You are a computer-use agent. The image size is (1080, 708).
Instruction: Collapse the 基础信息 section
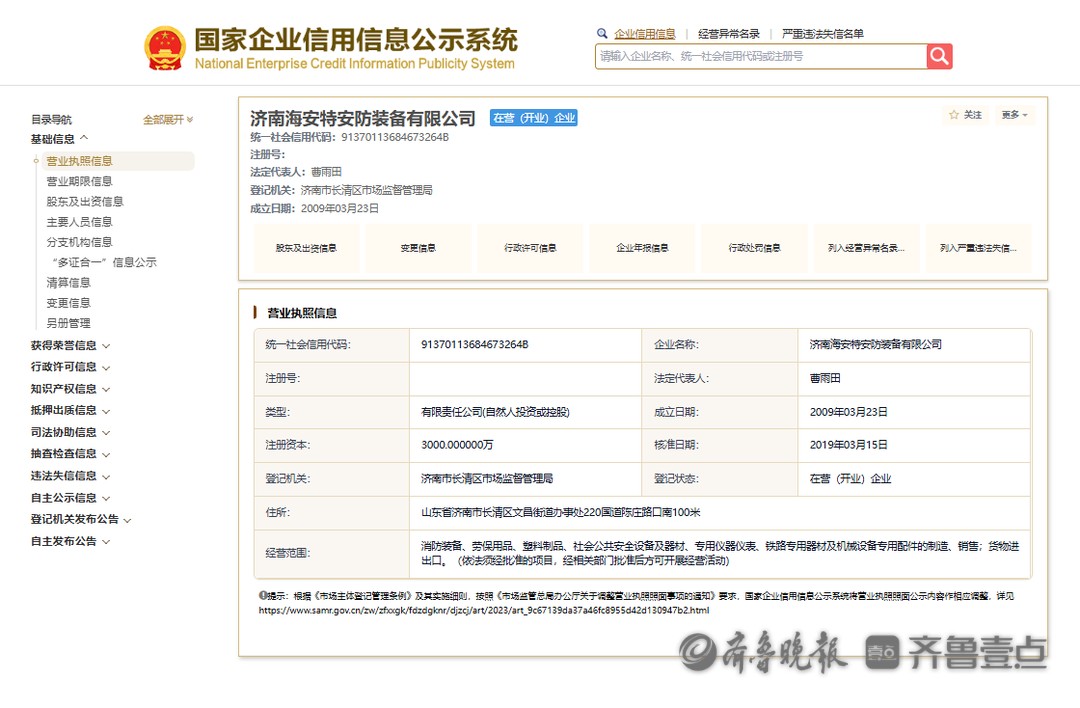coord(59,139)
